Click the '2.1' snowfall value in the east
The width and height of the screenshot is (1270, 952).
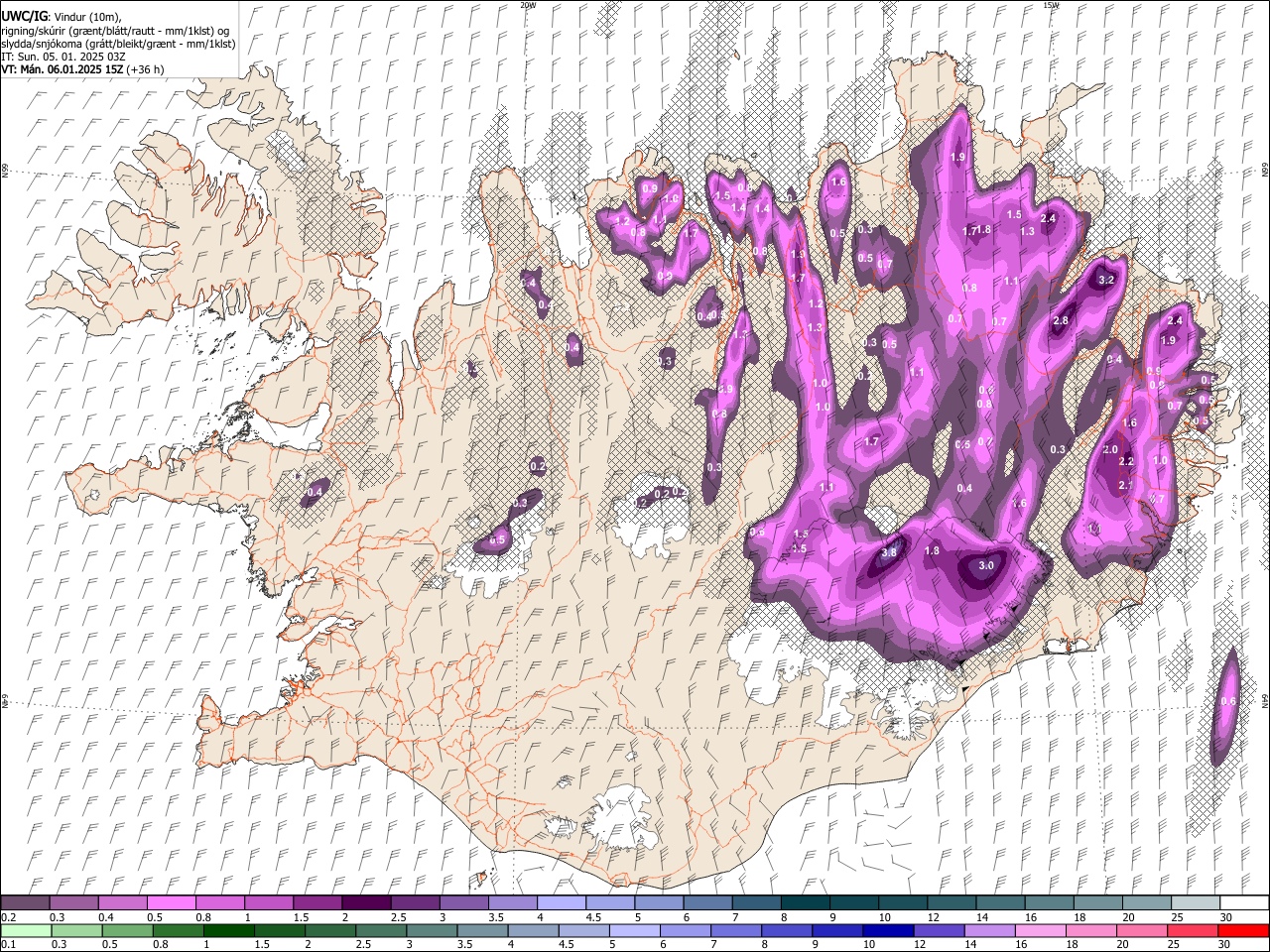1125,485
